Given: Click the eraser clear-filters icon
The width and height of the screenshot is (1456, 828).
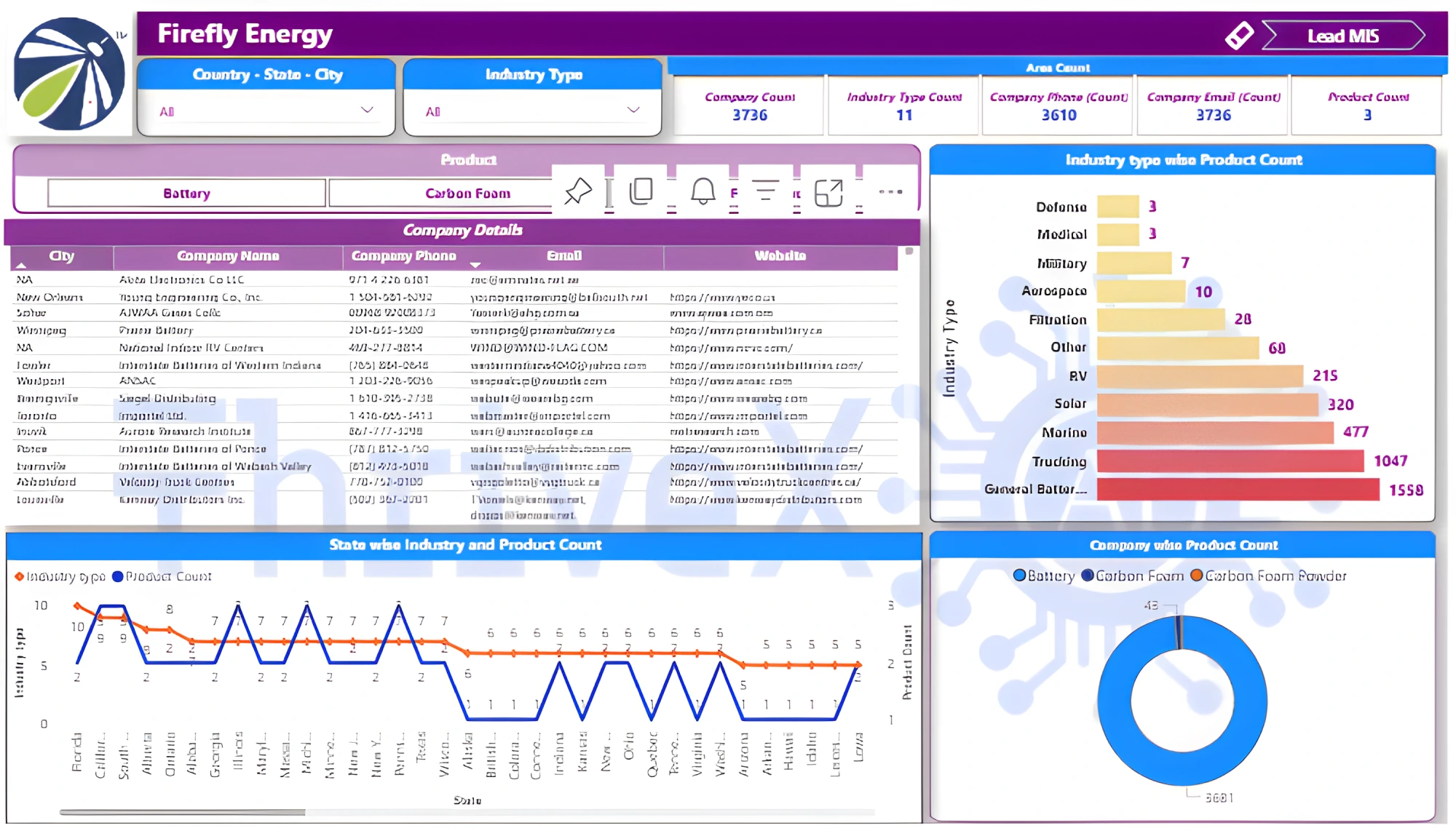Looking at the screenshot, I should [x=1238, y=35].
